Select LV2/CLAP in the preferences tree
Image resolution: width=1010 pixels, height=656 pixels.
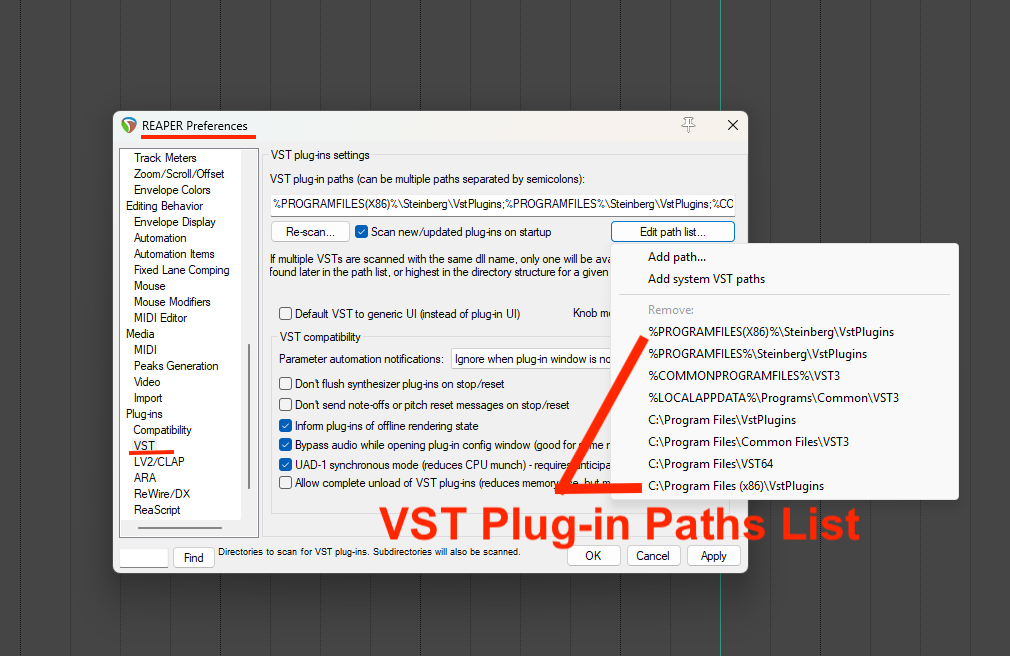coord(159,462)
